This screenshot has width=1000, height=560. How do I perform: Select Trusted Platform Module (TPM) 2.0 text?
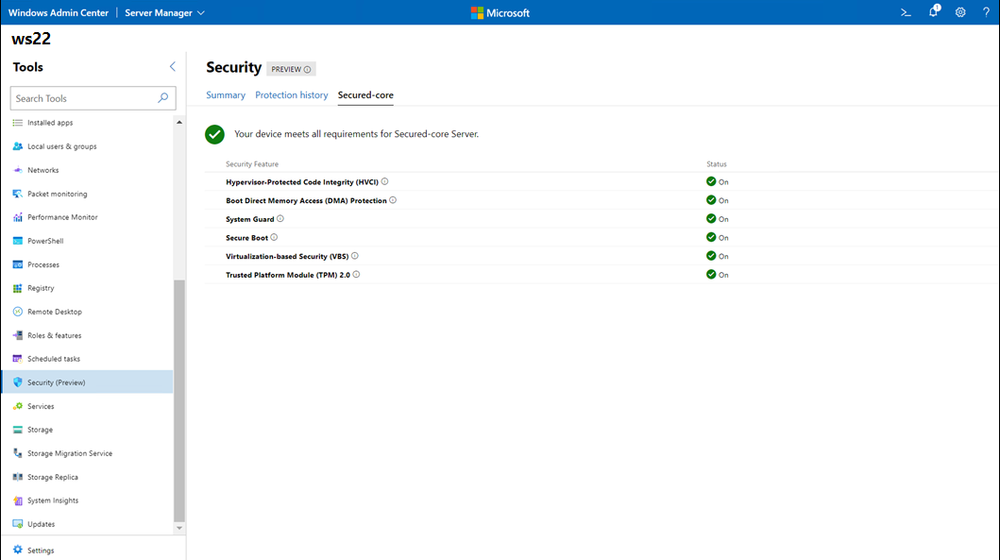pos(288,275)
